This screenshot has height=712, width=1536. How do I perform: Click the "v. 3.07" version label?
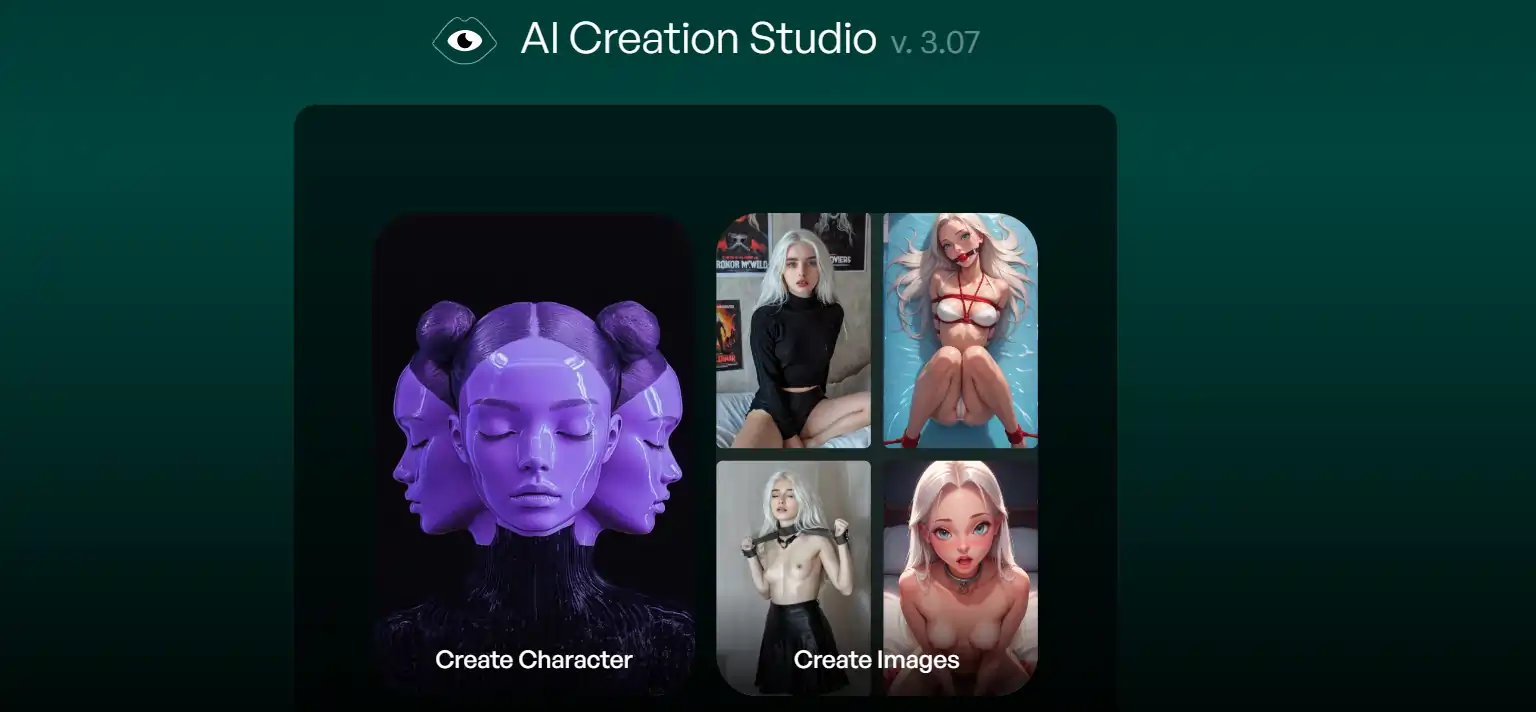tap(935, 42)
